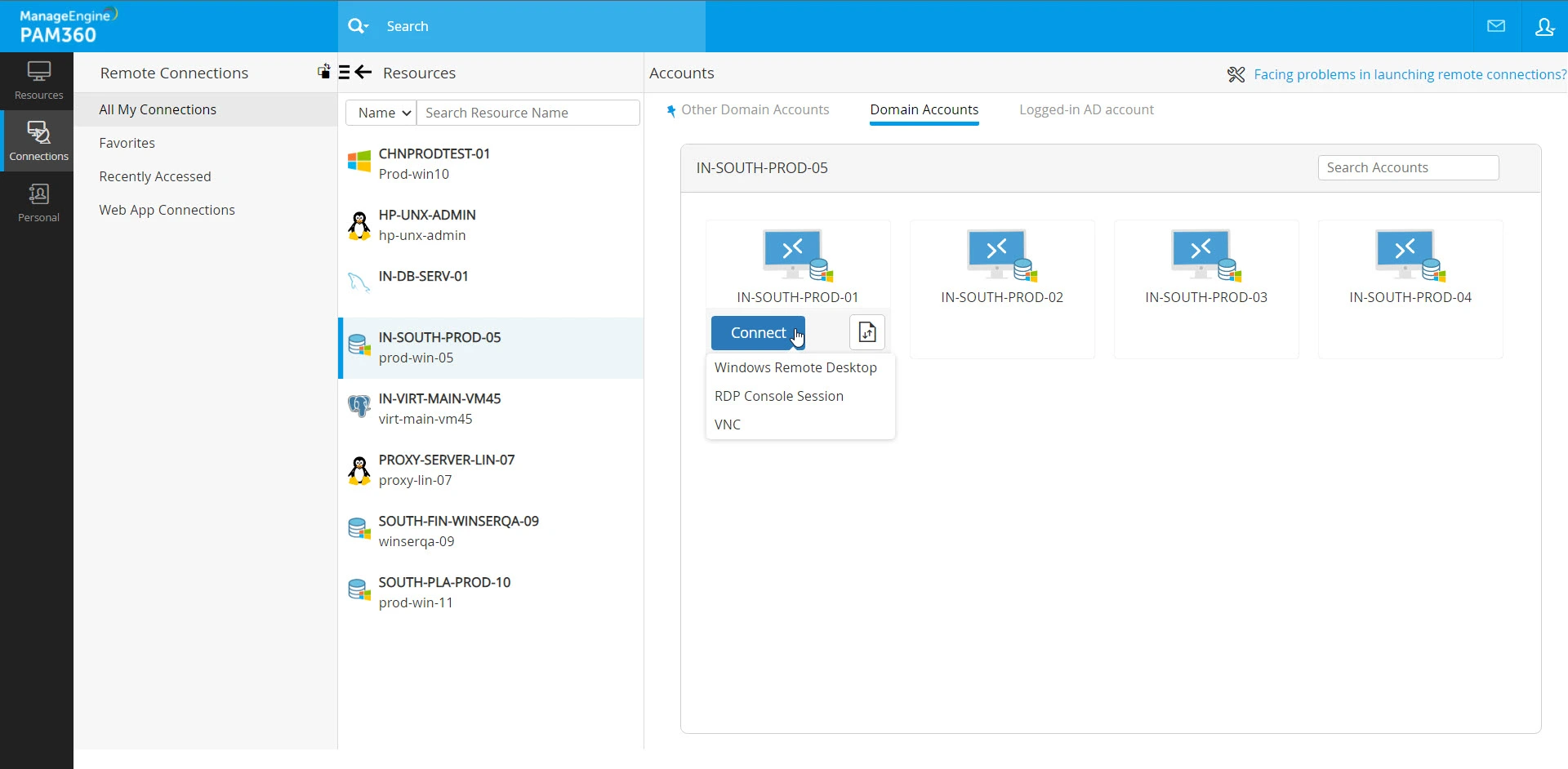Click the back arrow beside Resources
The width and height of the screenshot is (1568, 769).
click(363, 73)
